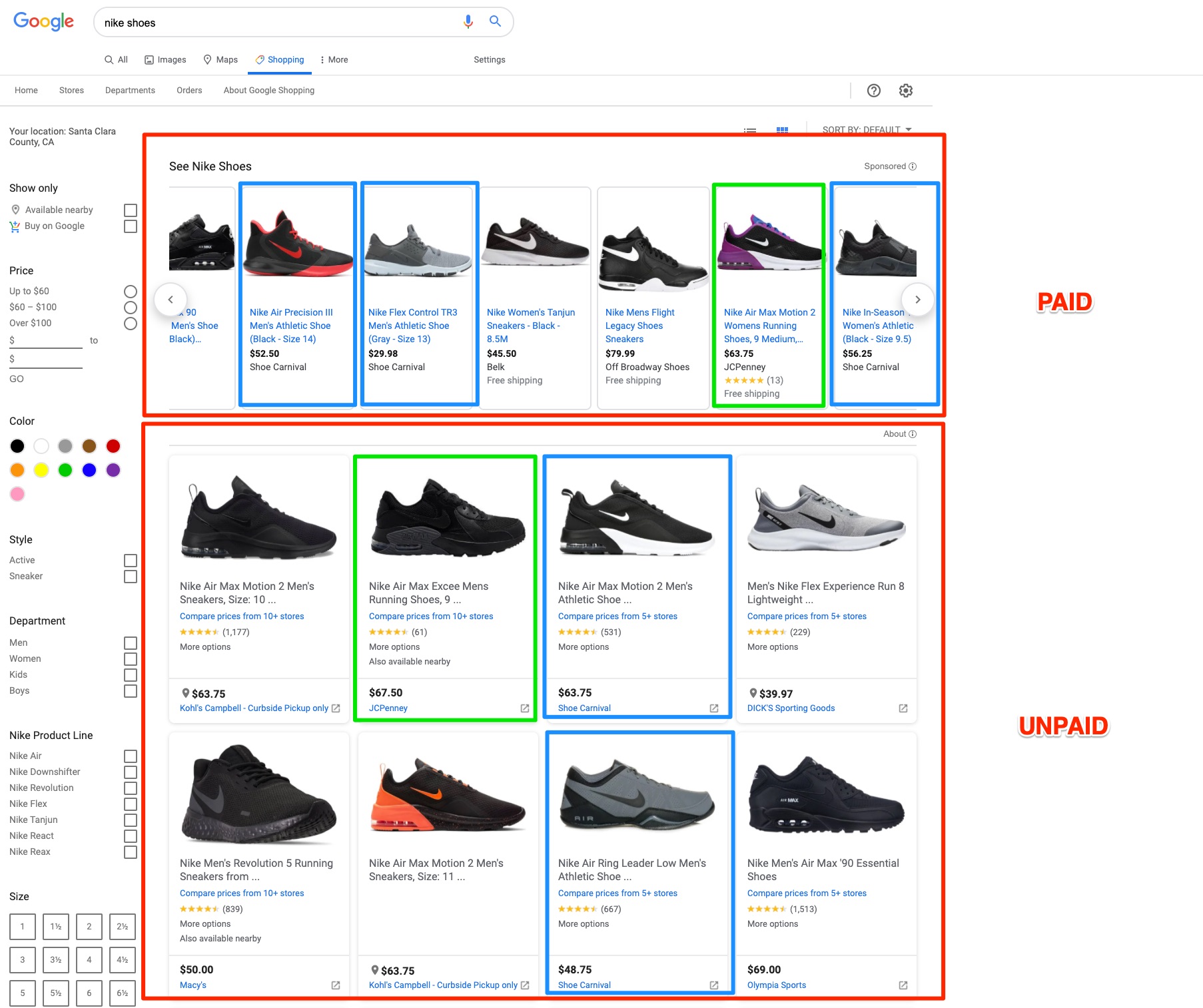
Task: Open Nike Mens Flight Legacy shoe image
Action: pos(653,258)
